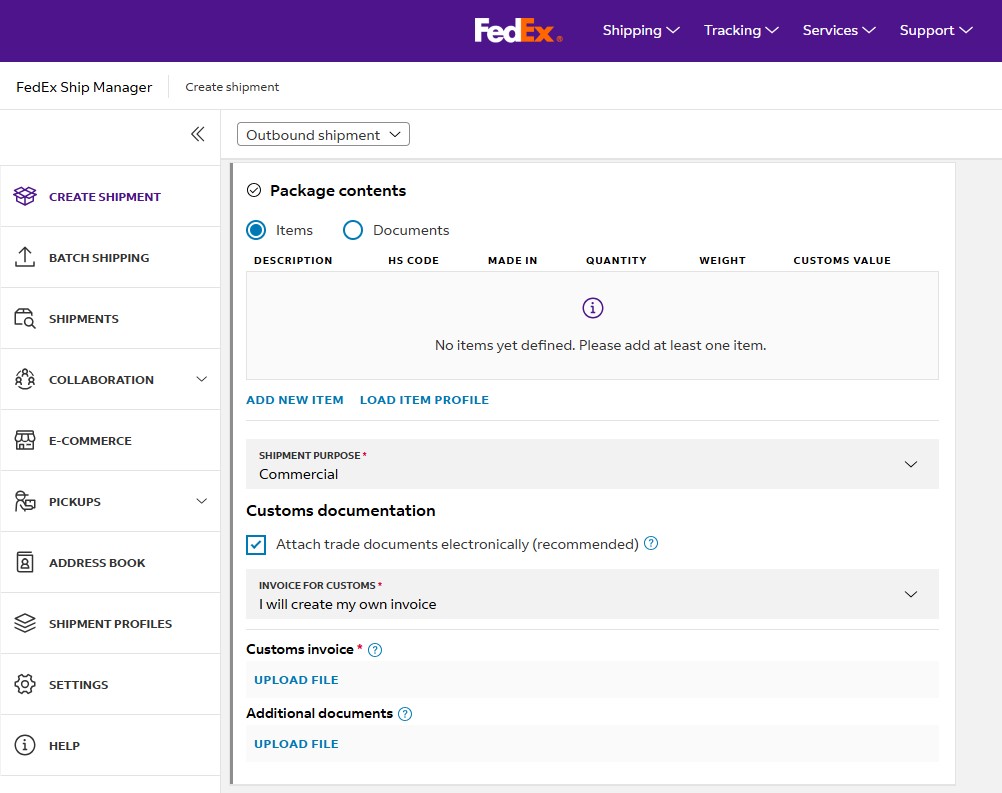Go to Create Shipment in sidebar

tap(111, 196)
